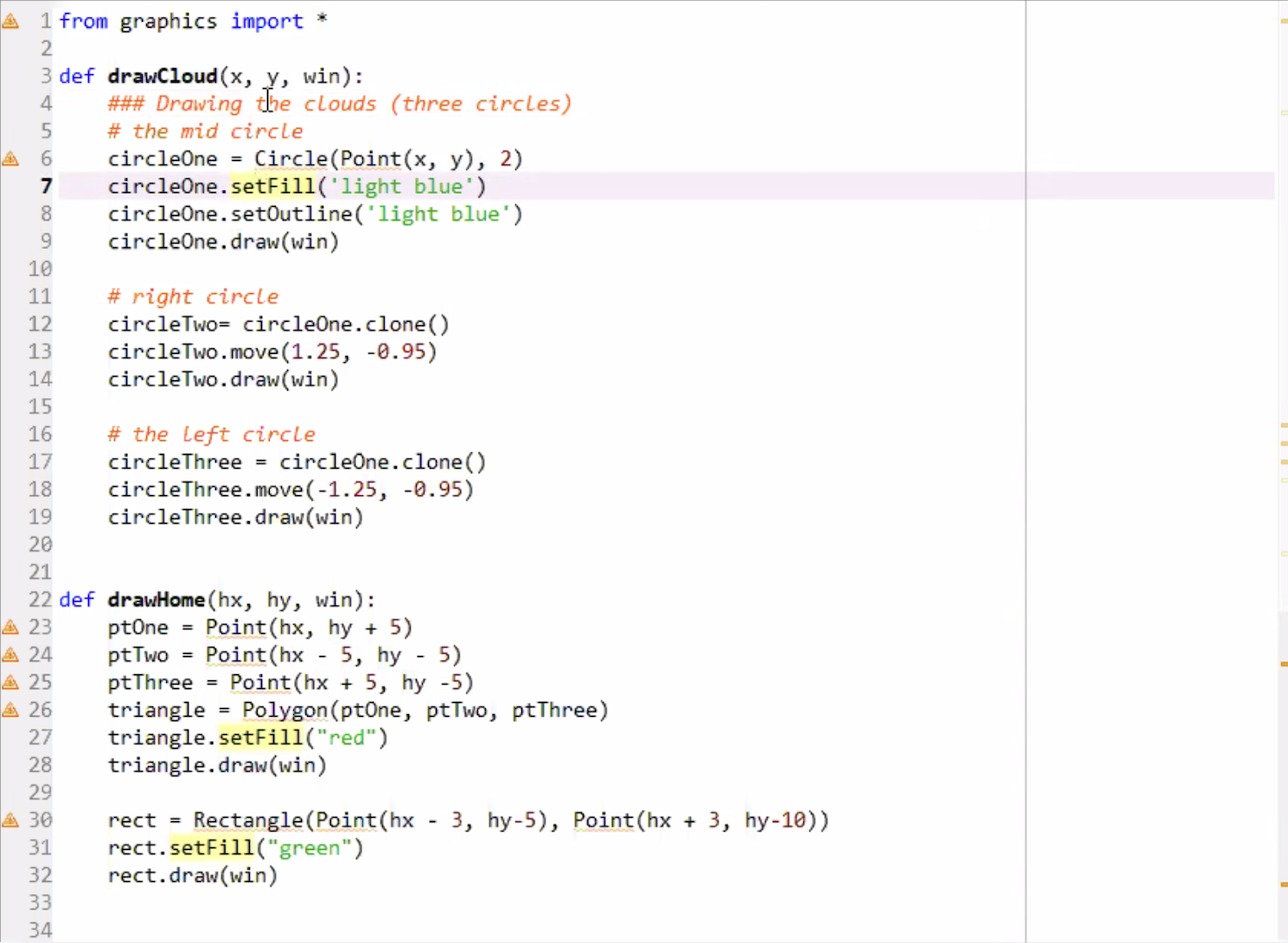Click the warning icon beside line 1

pyautogui.click(x=10, y=22)
